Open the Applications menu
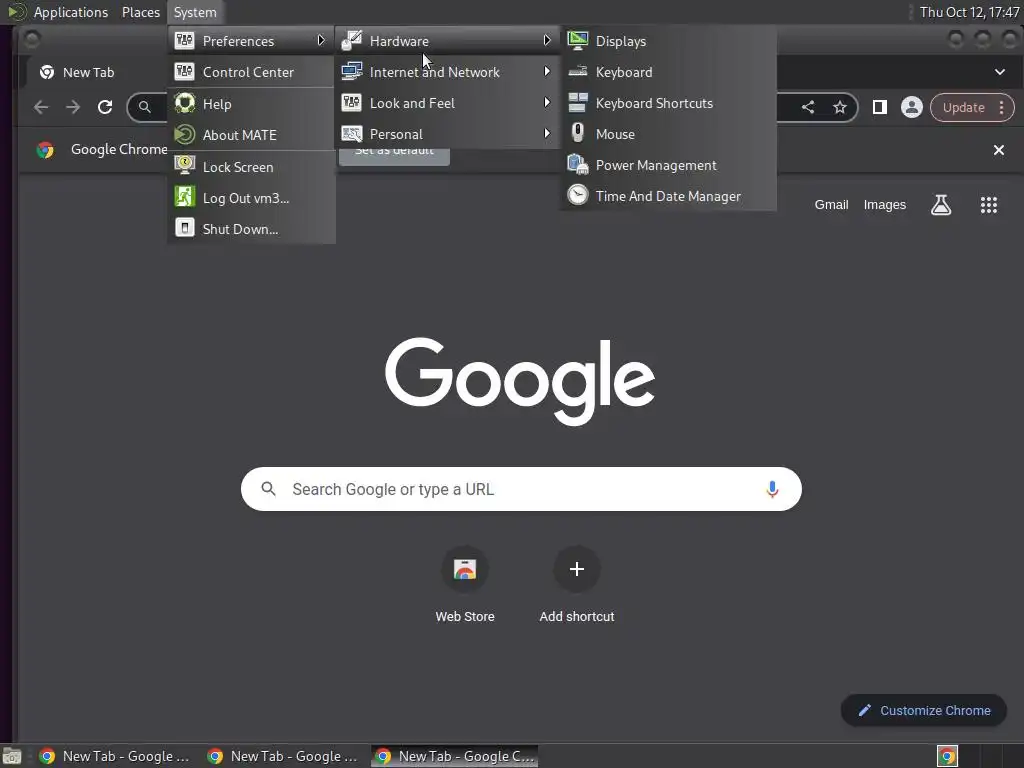 click(x=71, y=12)
